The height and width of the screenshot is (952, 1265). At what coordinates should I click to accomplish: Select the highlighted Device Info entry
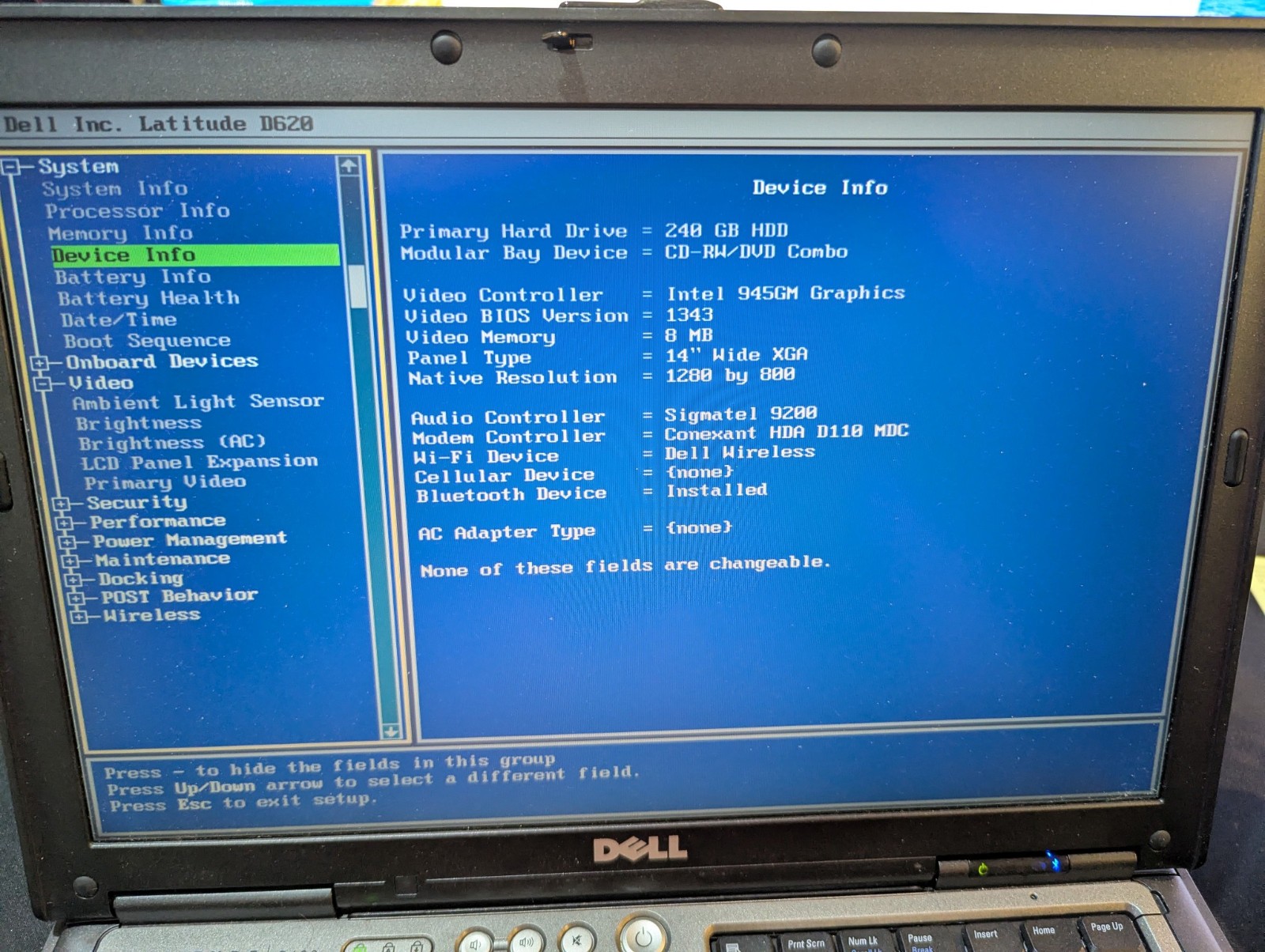(195, 255)
